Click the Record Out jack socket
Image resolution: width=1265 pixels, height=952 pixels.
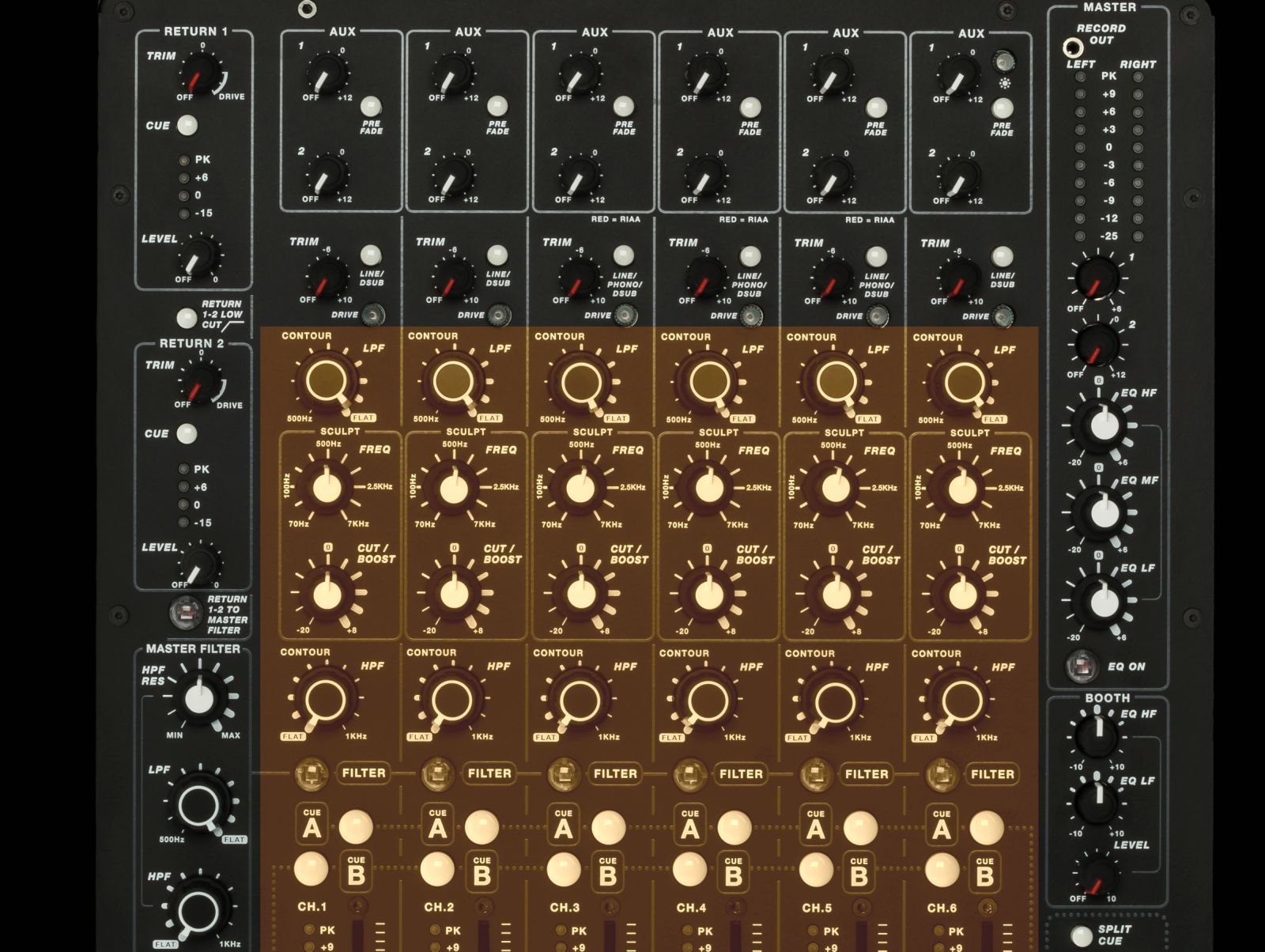point(1072,46)
